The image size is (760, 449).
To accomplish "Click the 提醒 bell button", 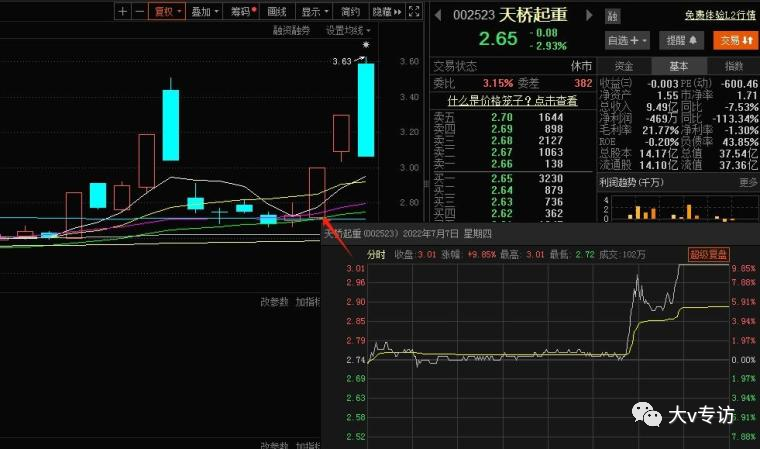I will [681, 41].
